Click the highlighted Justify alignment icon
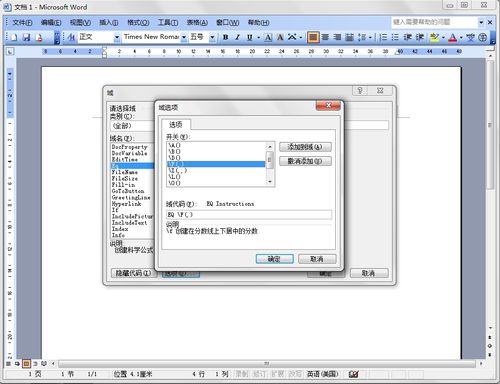Viewport: 500px width, 384px height. coord(313,37)
